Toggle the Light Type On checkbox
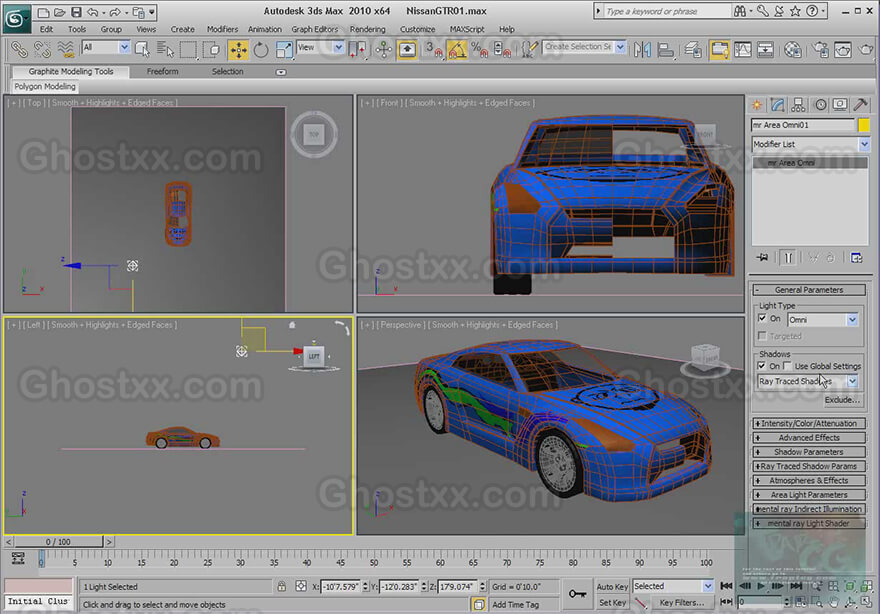 tap(762, 318)
